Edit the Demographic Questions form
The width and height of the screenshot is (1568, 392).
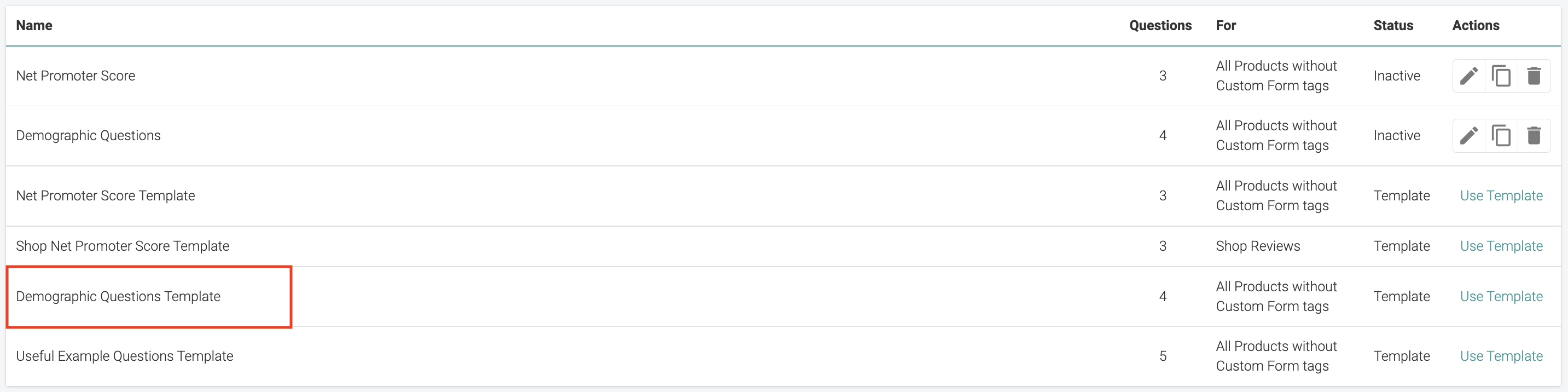point(1469,135)
